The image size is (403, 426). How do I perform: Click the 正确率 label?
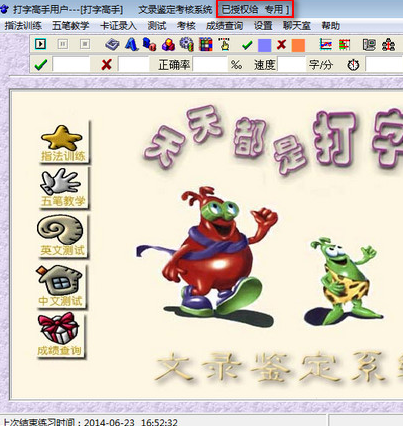coord(174,65)
